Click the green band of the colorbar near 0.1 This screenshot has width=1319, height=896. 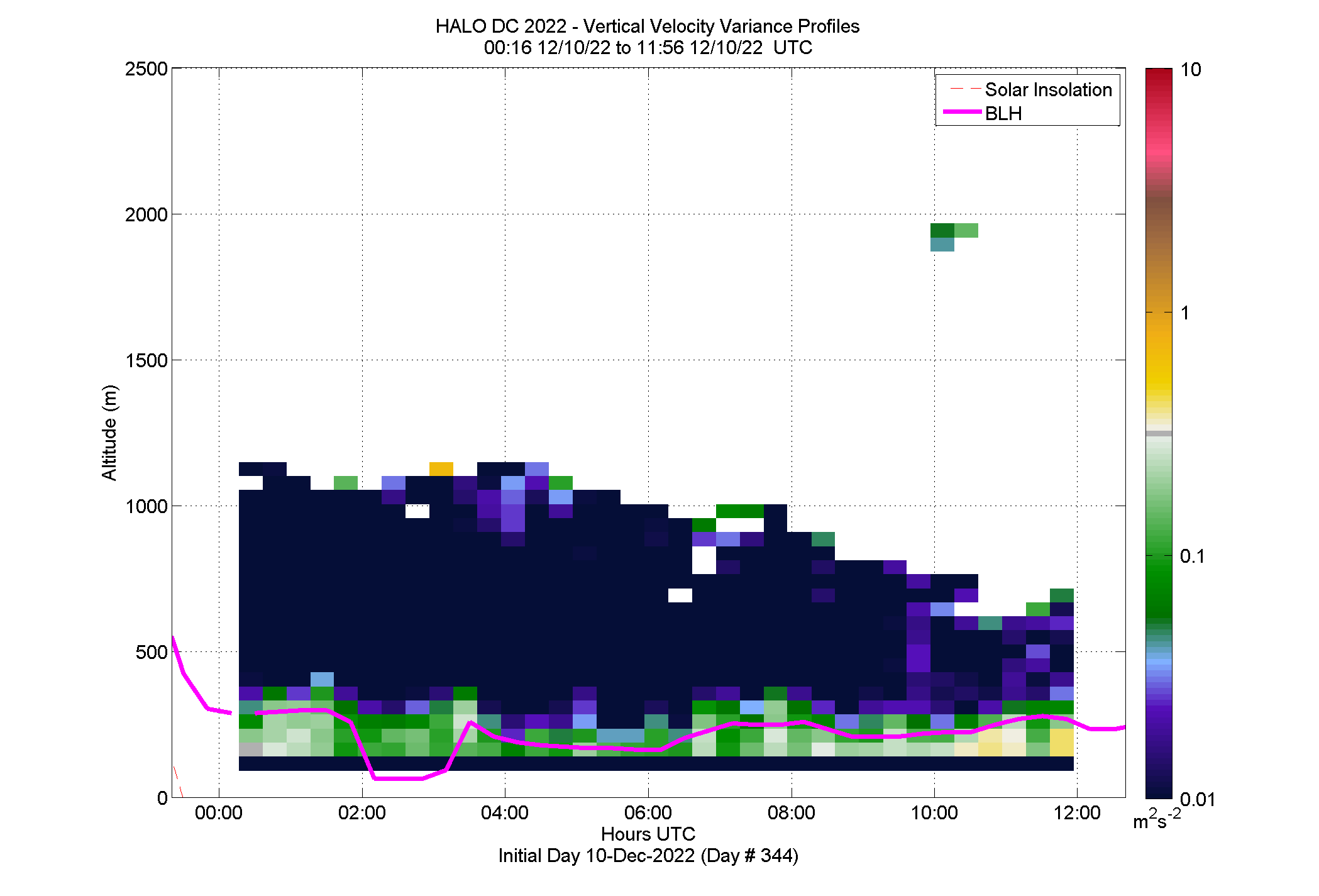1159,566
